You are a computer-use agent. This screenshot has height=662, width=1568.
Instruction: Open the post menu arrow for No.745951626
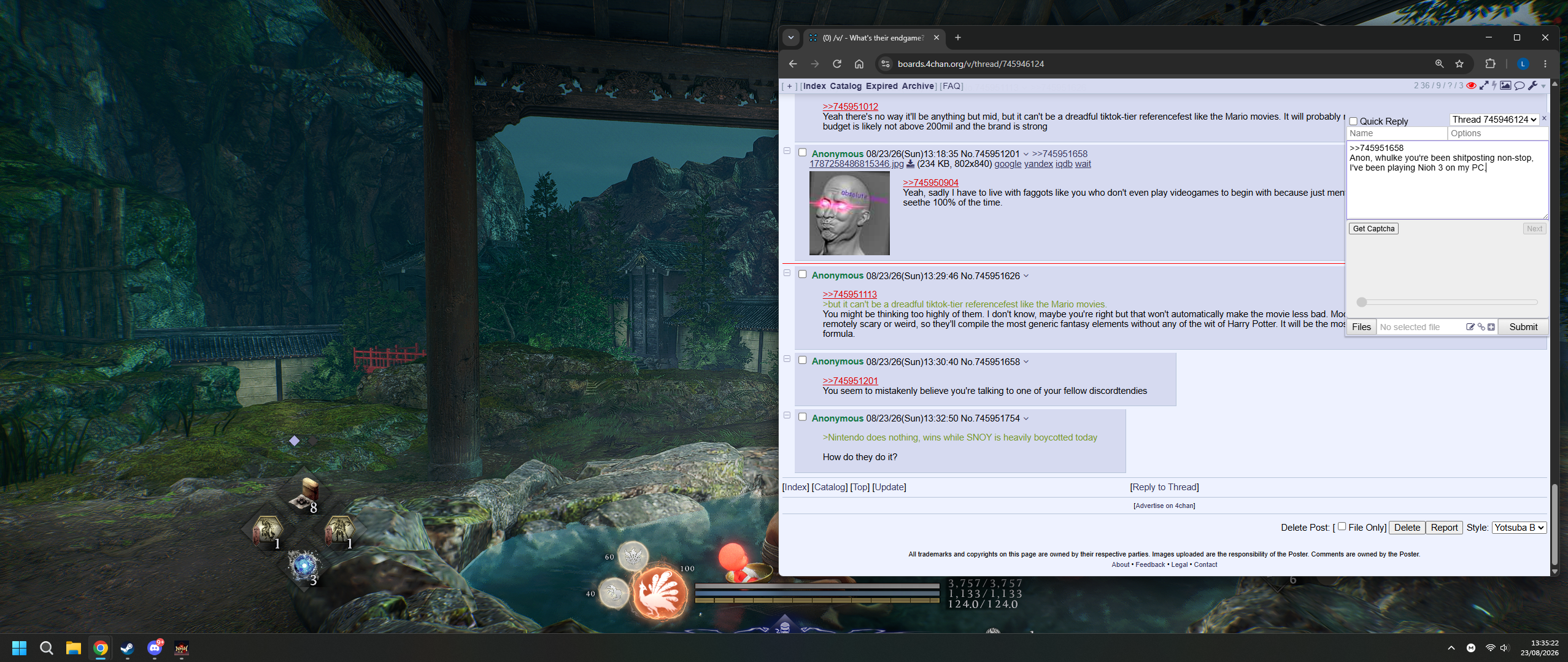pos(1025,276)
